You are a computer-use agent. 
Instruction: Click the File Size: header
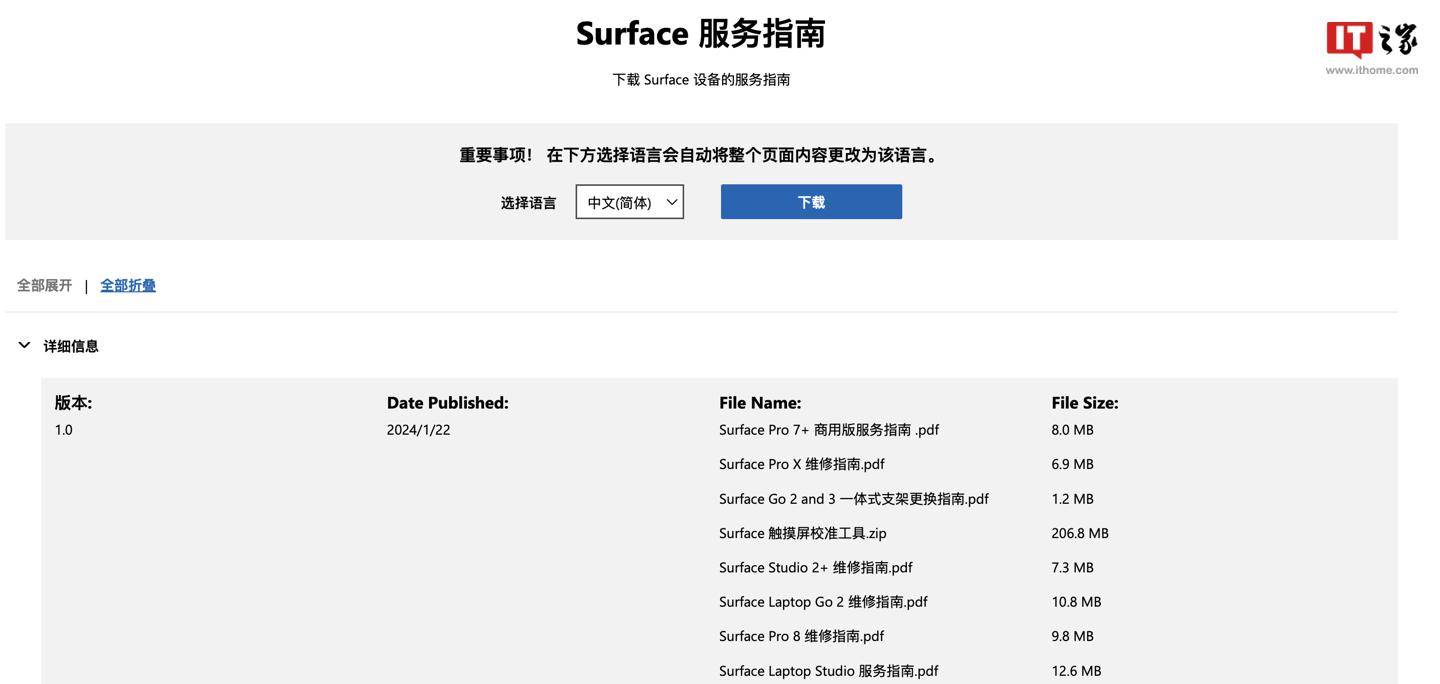pyautogui.click(x=1085, y=402)
